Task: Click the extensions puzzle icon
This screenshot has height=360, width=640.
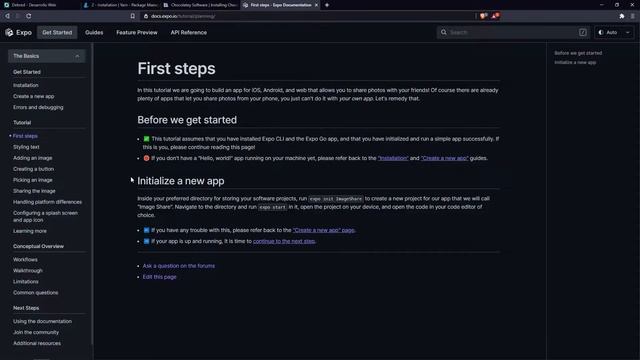Action: tap(622, 16)
